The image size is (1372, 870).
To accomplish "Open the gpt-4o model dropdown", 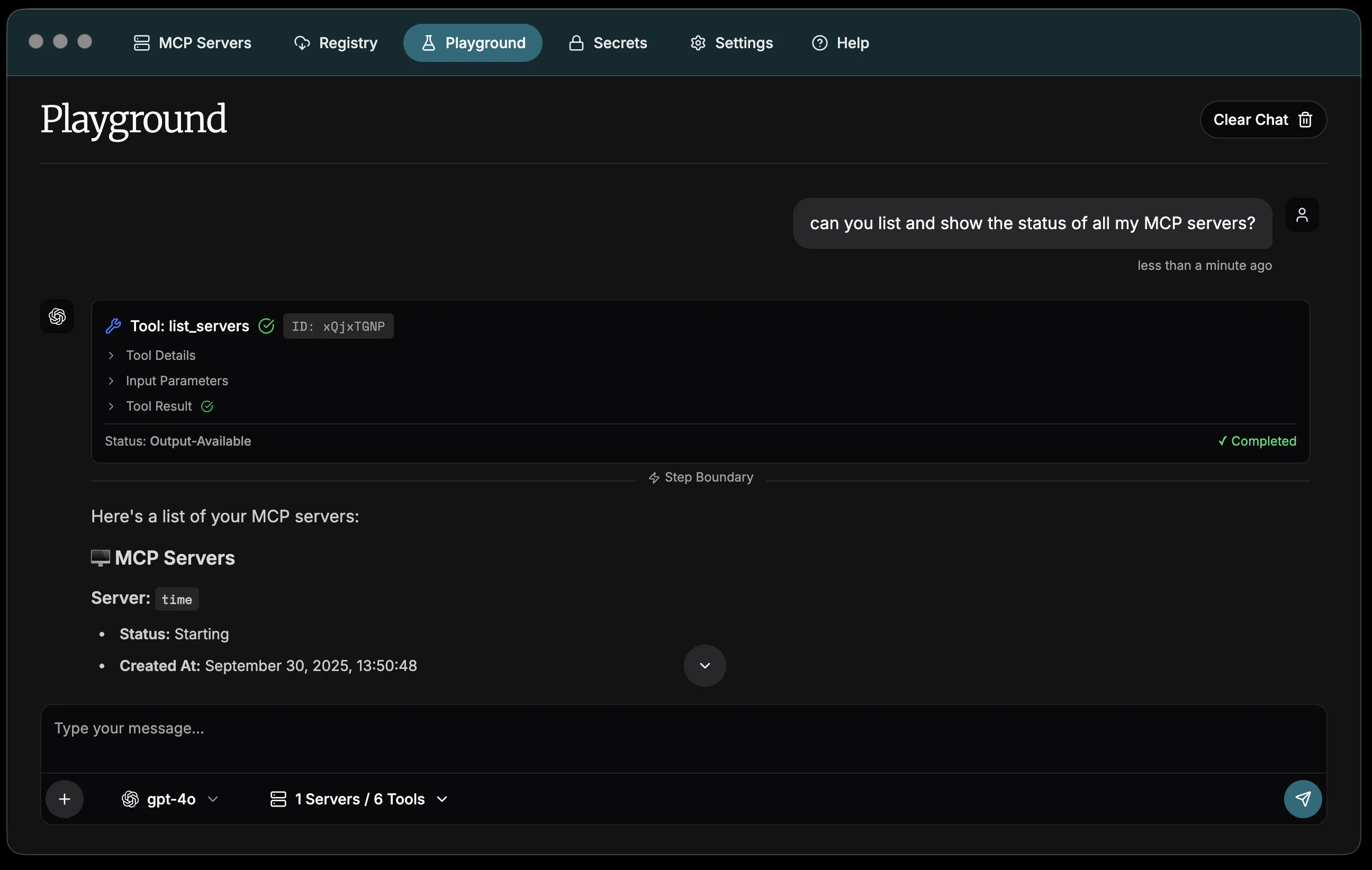I will tap(170, 799).
